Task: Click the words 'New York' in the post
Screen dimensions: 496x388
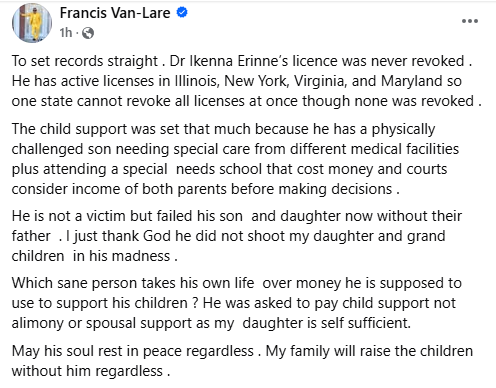Action: 256,81
